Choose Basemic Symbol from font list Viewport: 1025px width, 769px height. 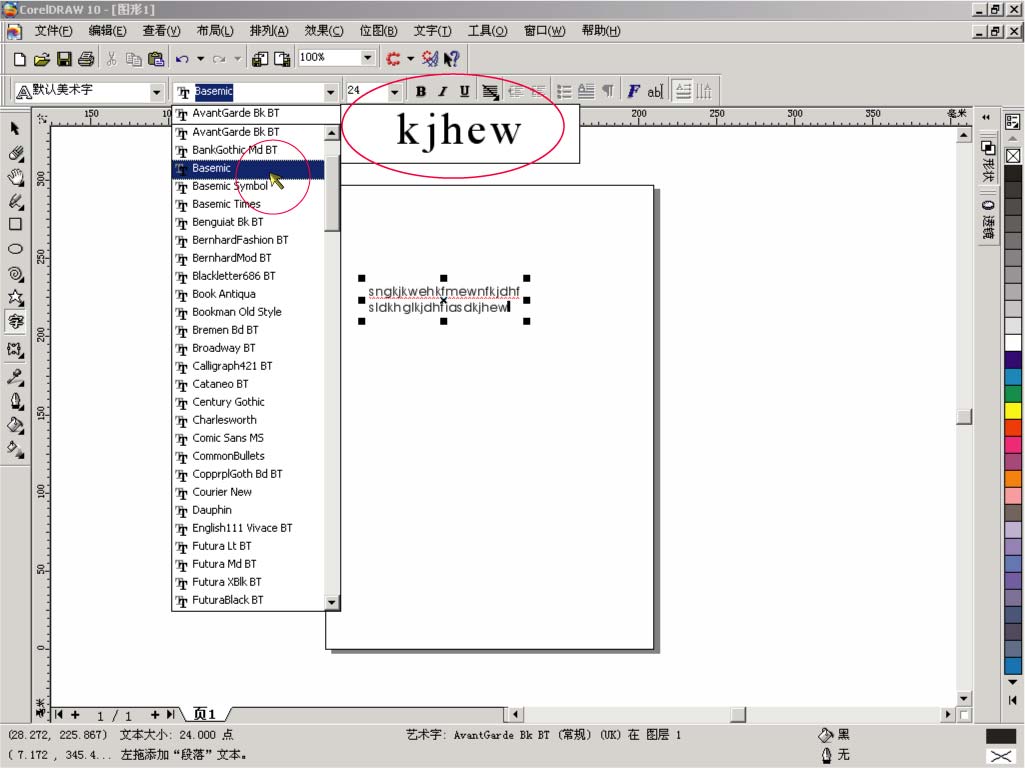248,186
